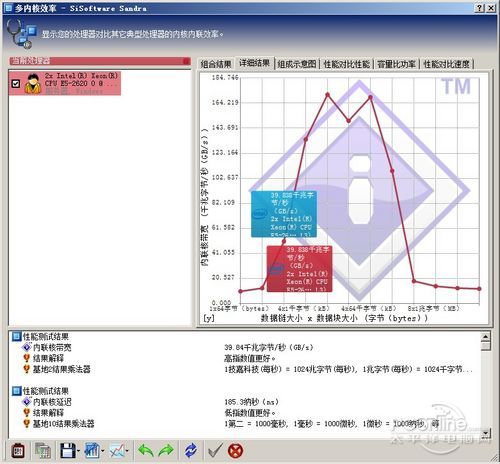Open the dropdown arrow beside bar chart icon
The height and width of the screenshot is (464, 500).
pyautogui.click(x=103, y=451)
